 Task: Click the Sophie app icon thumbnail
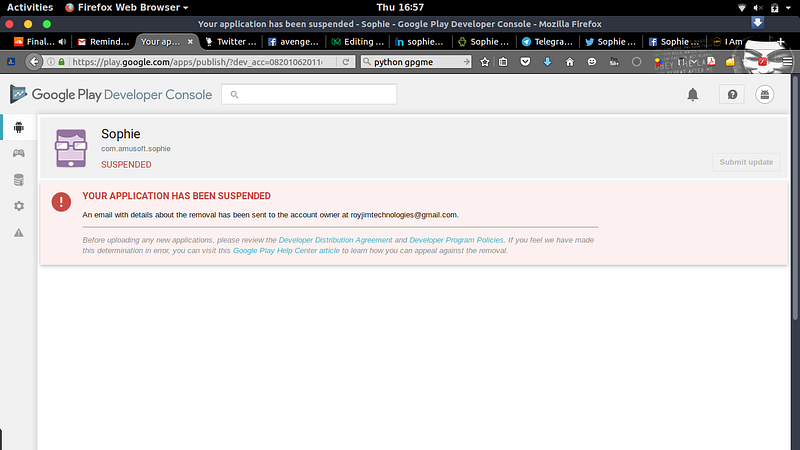(71, 148)
